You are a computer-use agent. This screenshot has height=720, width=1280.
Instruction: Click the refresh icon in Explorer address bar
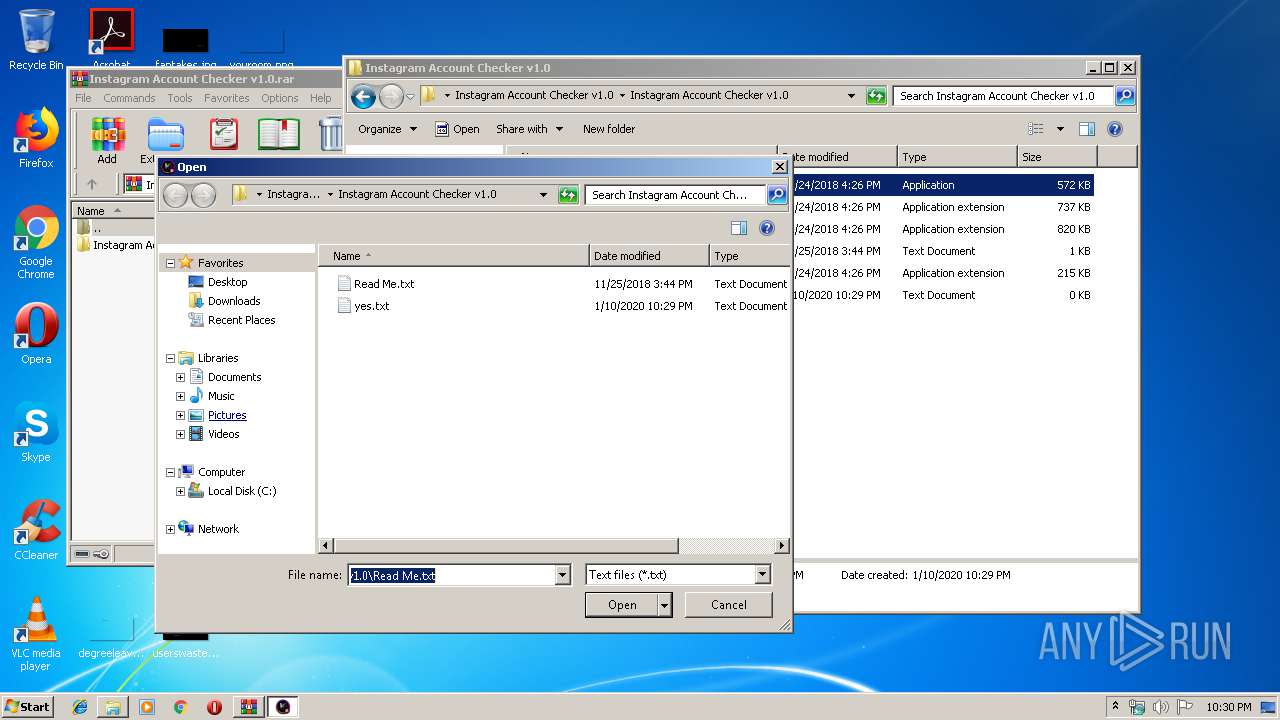876,96
